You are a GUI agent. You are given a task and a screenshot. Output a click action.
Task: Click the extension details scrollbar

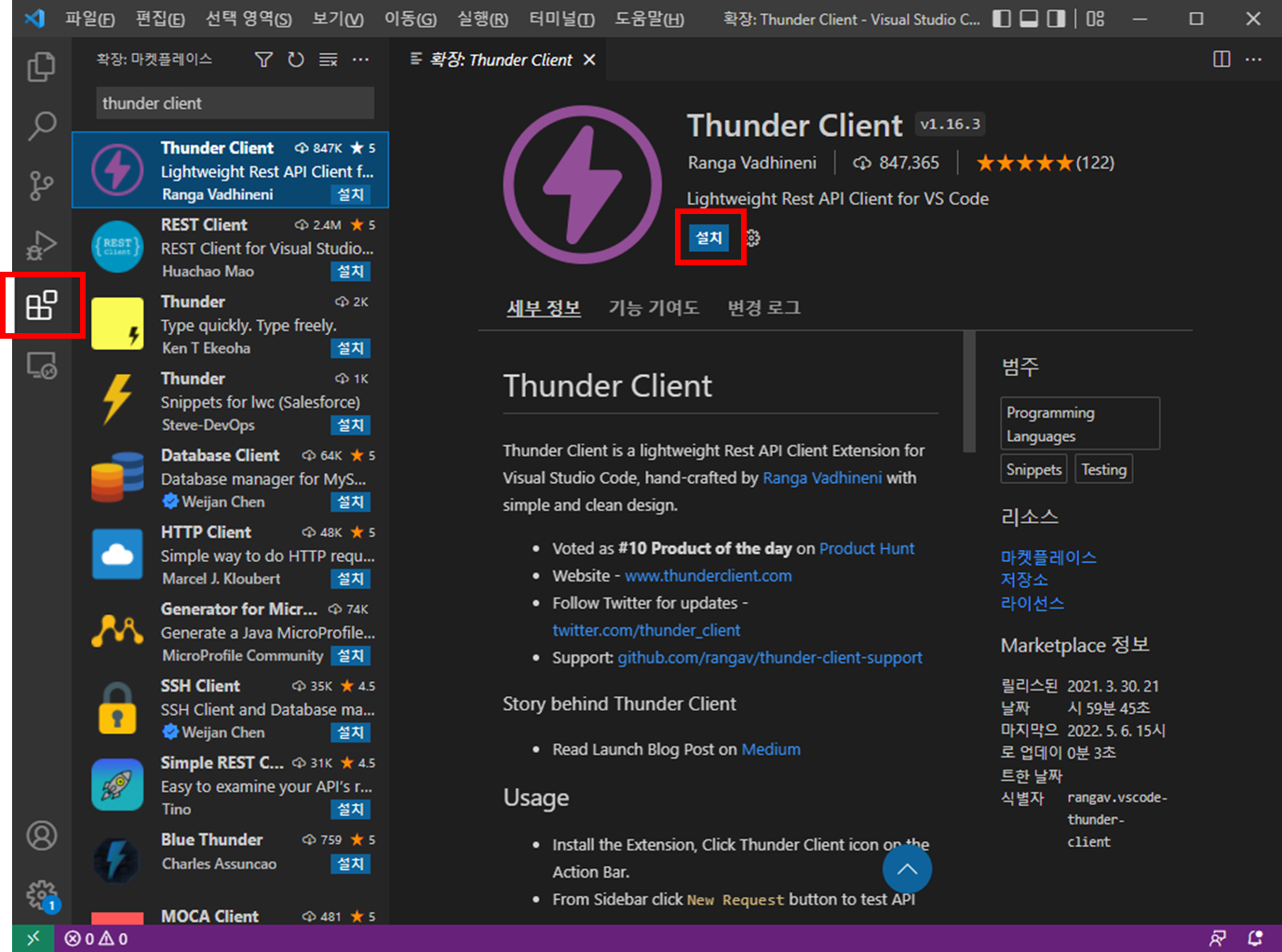pyautogui.click(x=968, y=392)
